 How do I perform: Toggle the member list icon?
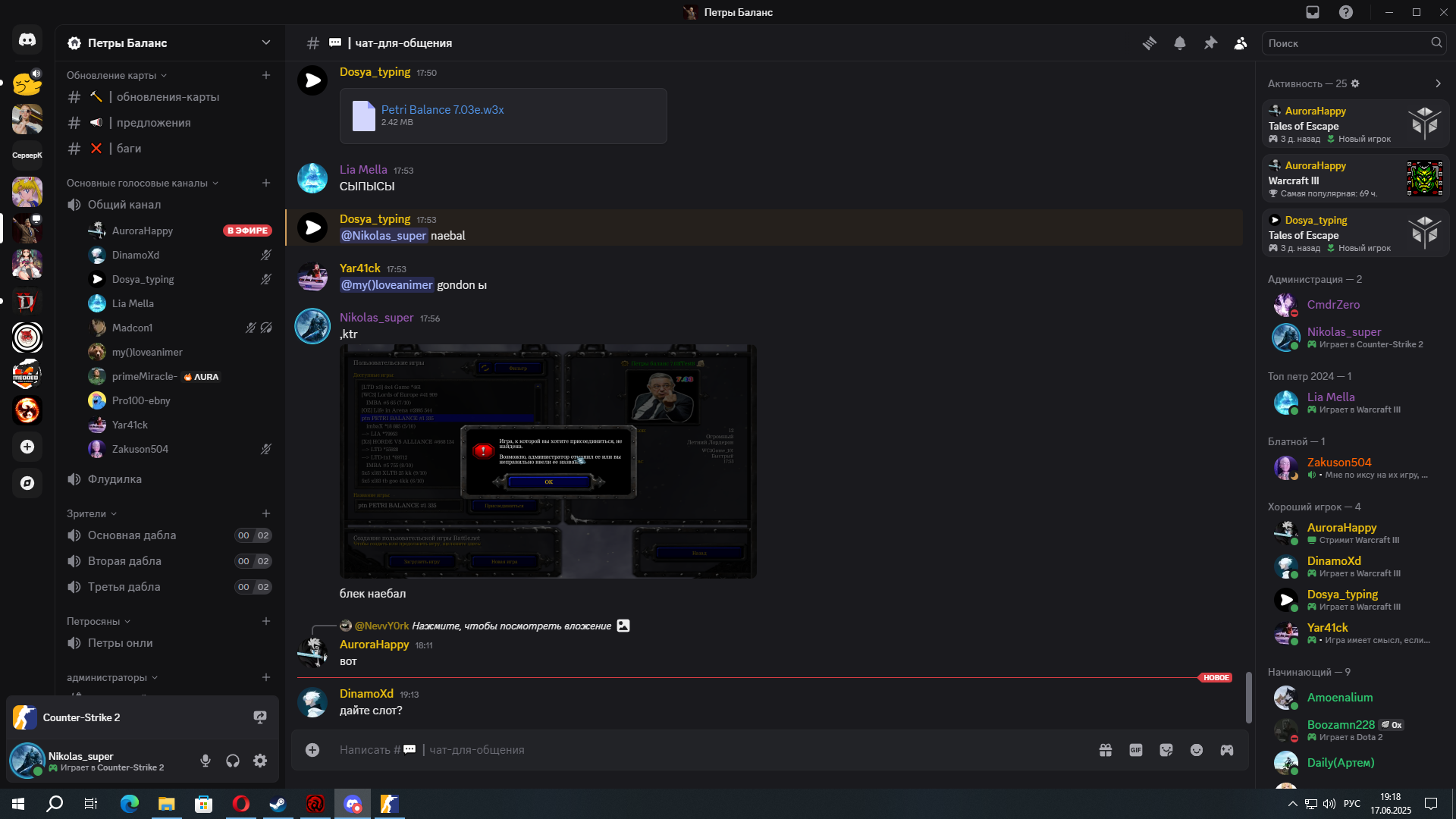1241,43
